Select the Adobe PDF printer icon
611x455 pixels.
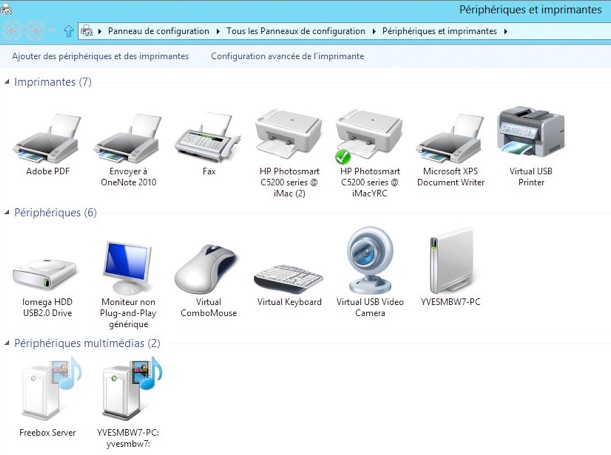(x=47, y=138)
